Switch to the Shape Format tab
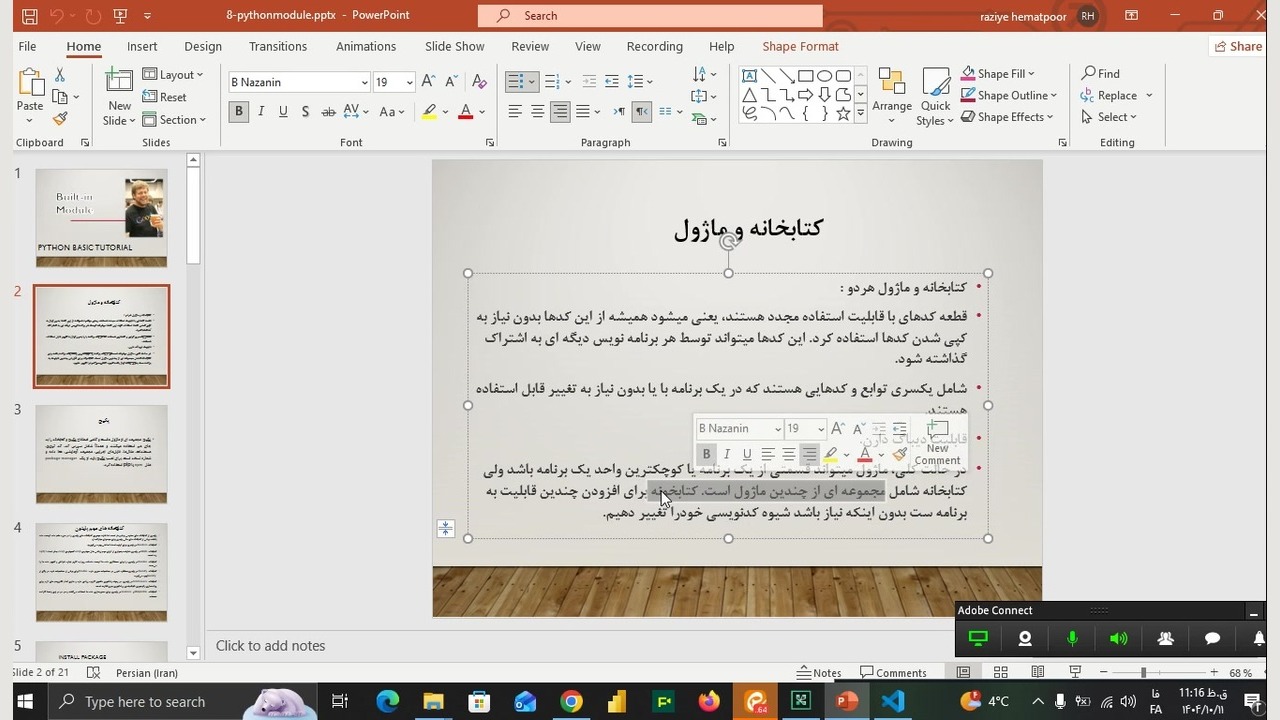 pos(800,46)
